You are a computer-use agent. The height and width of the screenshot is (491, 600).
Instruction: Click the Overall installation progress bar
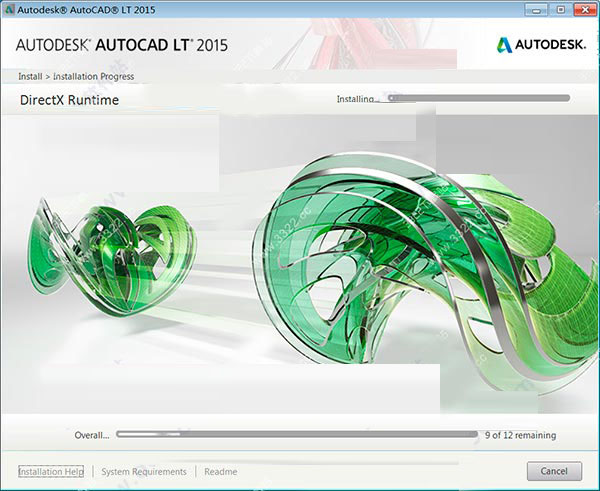pyautogui.click(x=297, y=434)
